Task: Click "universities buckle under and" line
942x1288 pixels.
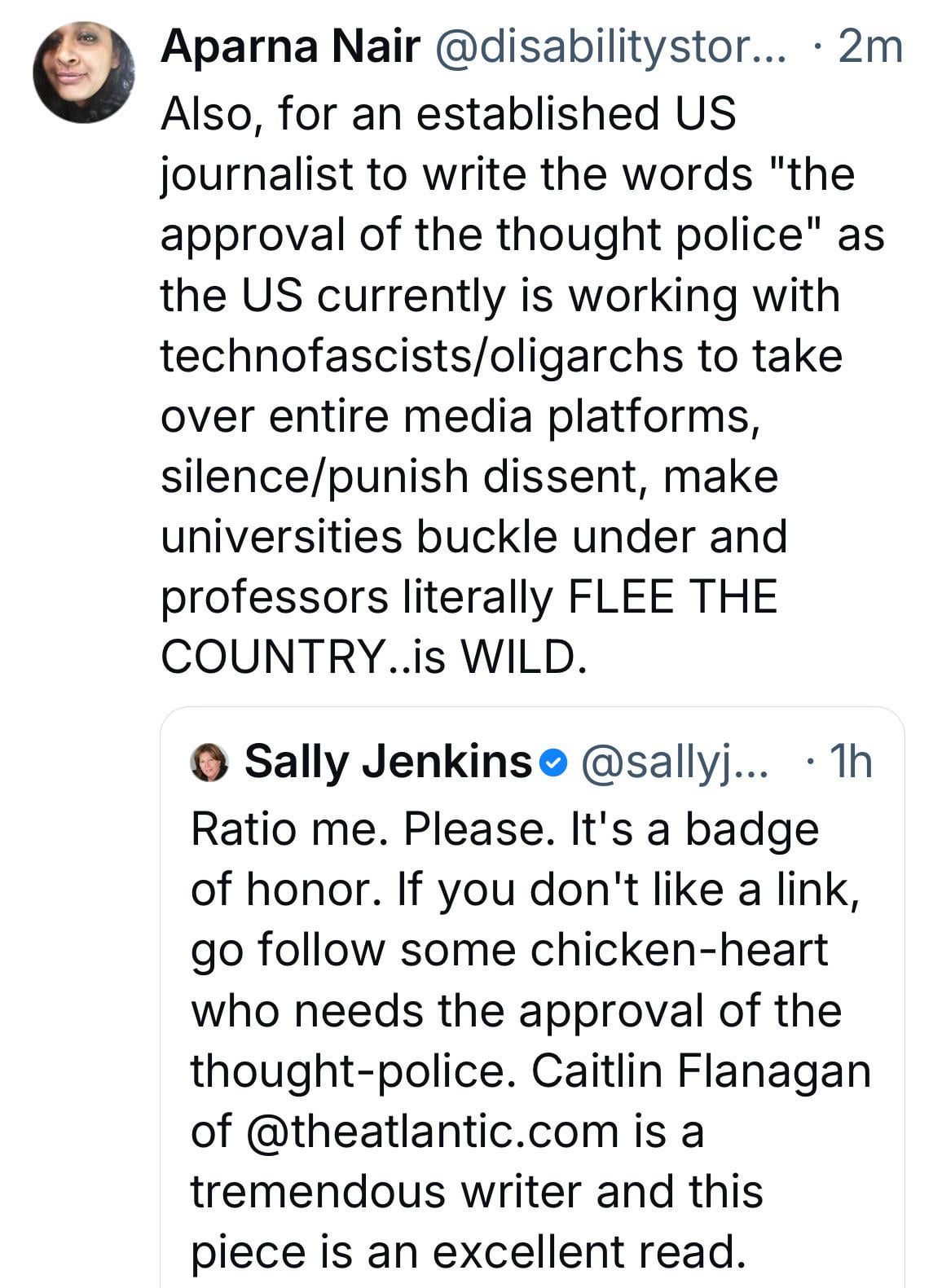Action: (473, 536)
